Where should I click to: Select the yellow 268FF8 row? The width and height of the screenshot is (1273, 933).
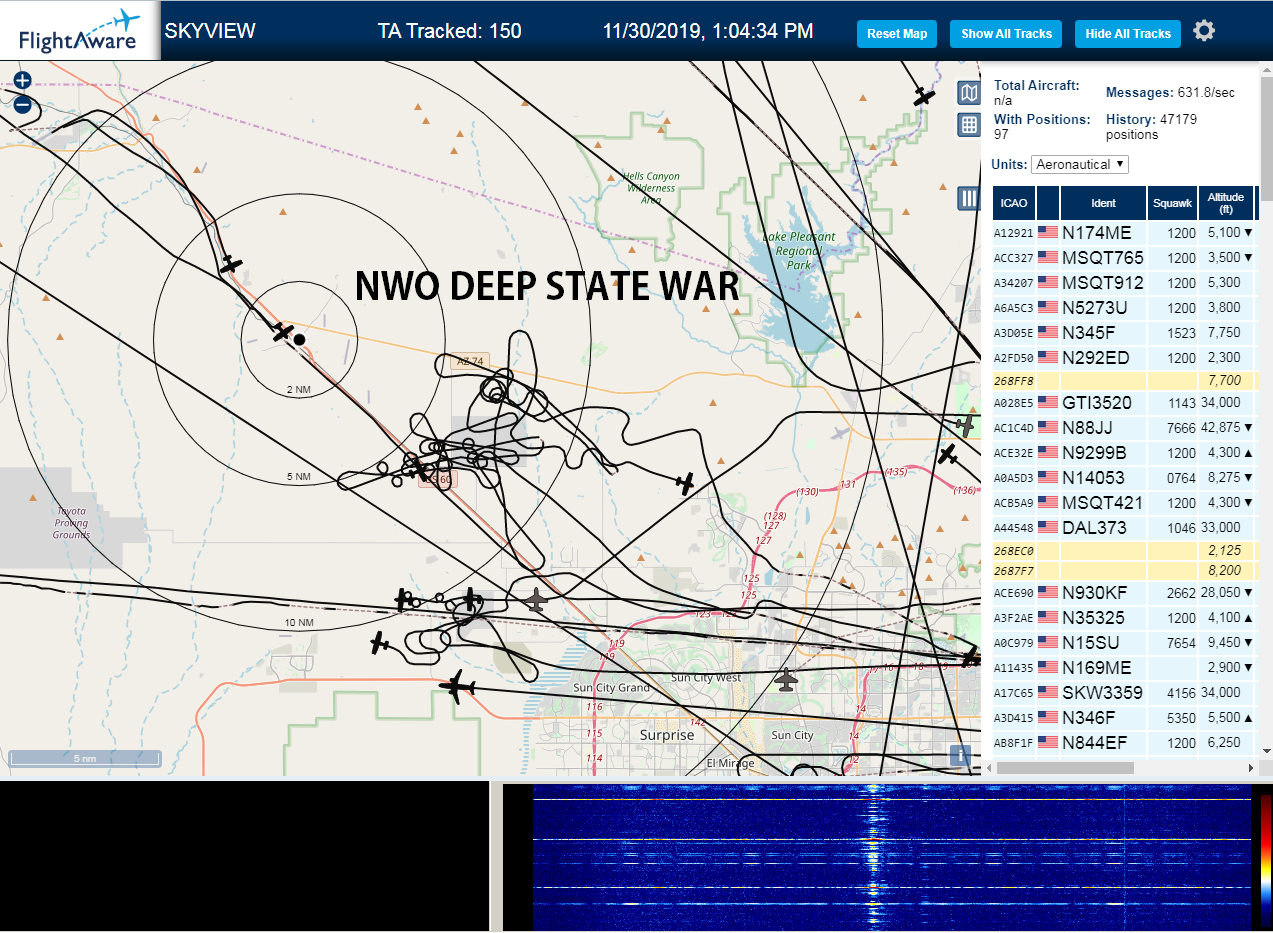(x=1125, y=381)
